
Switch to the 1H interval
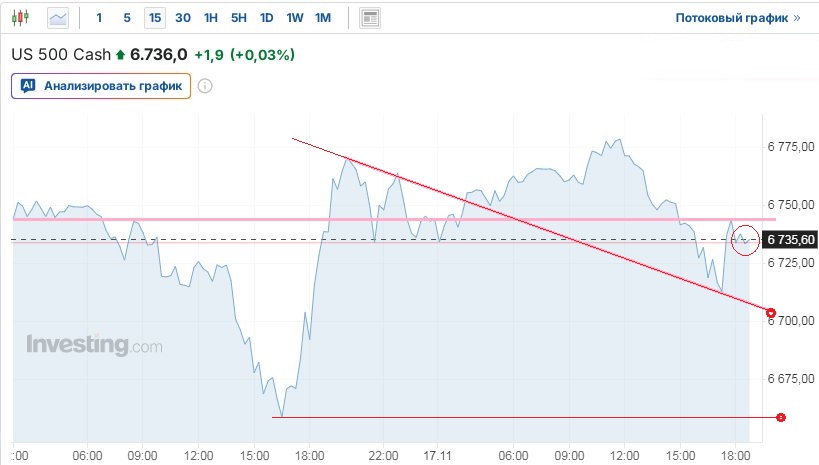coord(210,18)
